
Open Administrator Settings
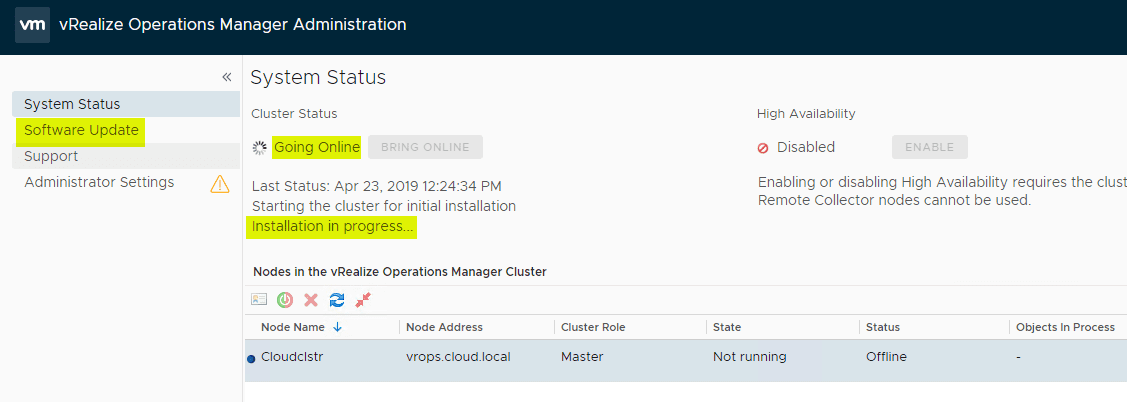[x=99, y=182]
